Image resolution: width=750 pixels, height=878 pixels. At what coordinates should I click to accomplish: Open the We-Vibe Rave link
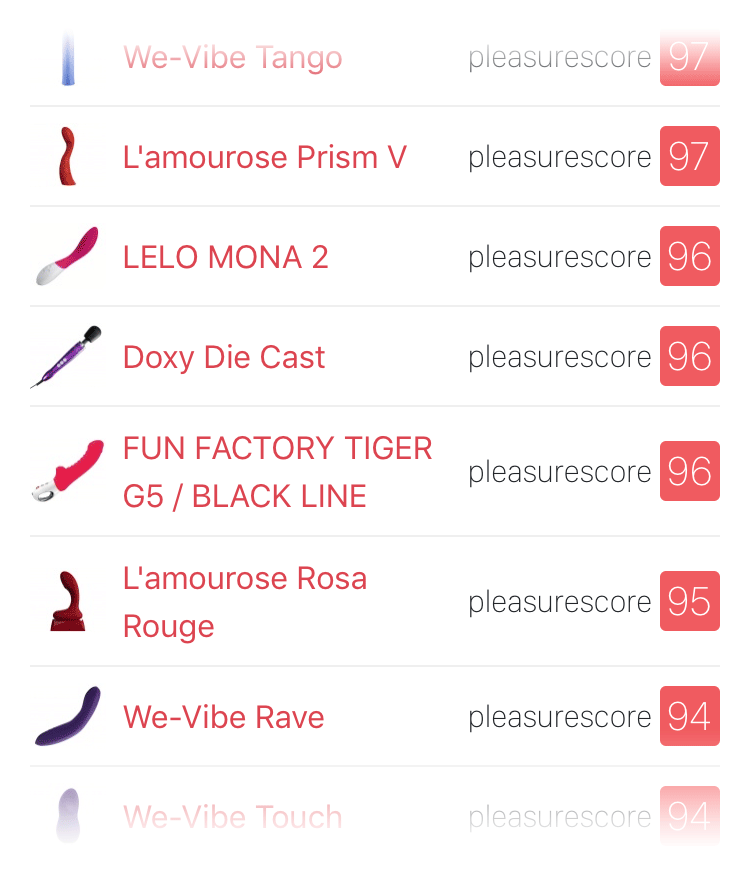coord(223,717)
